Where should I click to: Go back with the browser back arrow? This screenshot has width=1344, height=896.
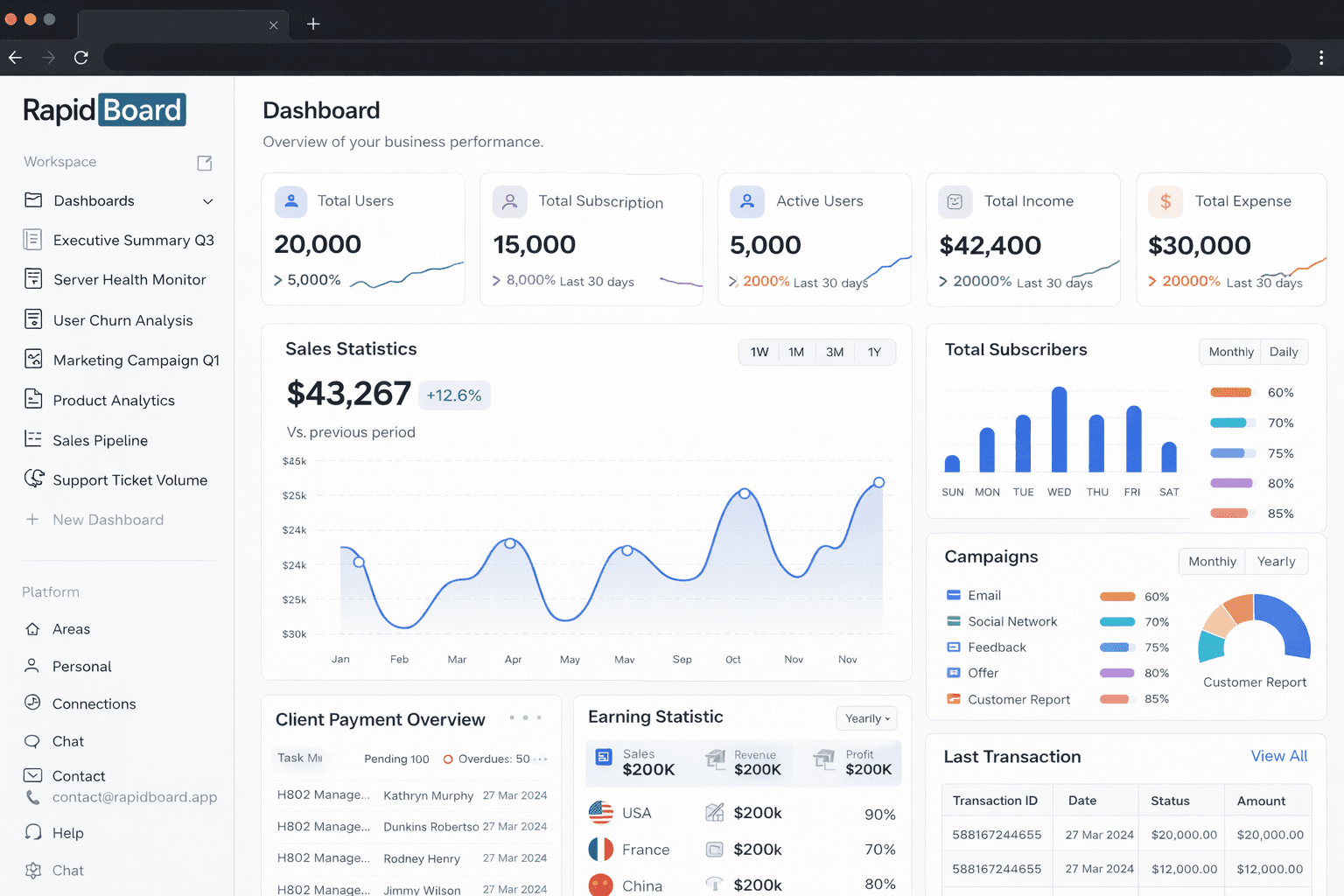[16, 58]
